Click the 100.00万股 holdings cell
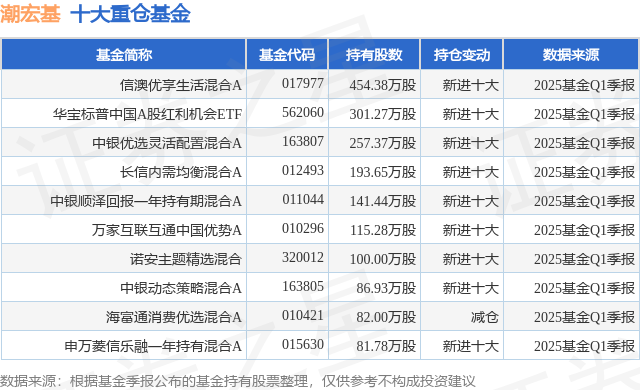This screenshot has height=390, width=640. (x=382, y=259)
